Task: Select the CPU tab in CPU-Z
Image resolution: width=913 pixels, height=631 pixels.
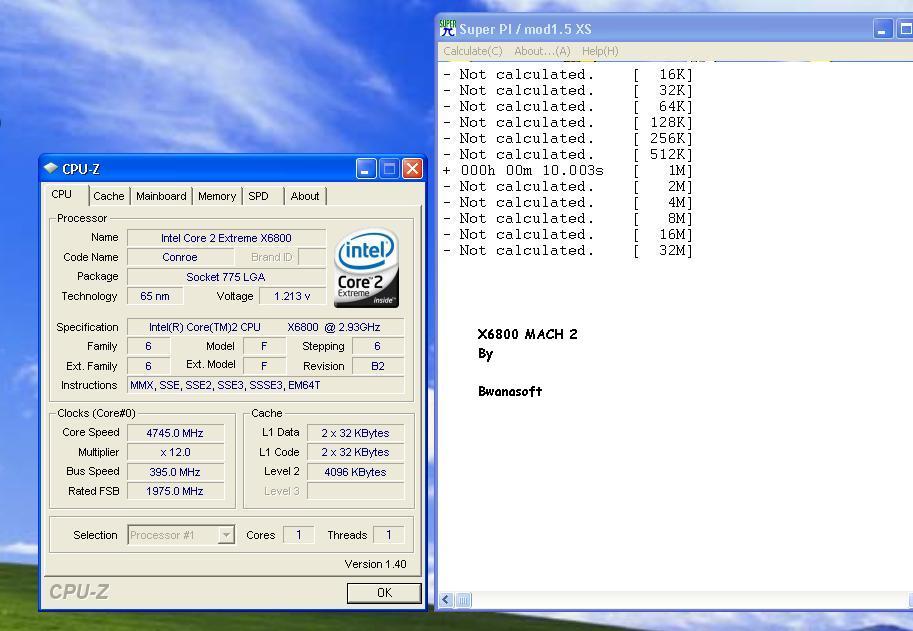Action: click(62, 194)
